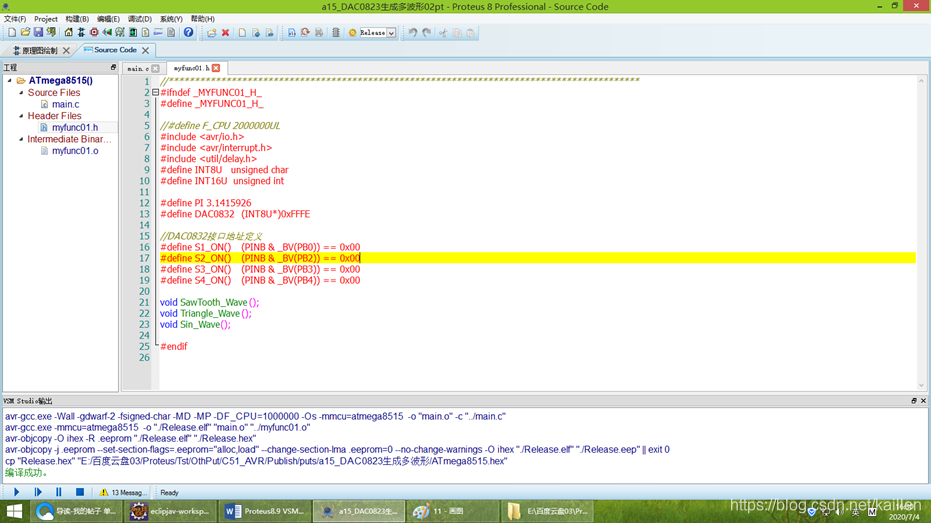931x524 pixels.
Task: Click the Source Code module toolbar icon
Action: click(159, 33)
